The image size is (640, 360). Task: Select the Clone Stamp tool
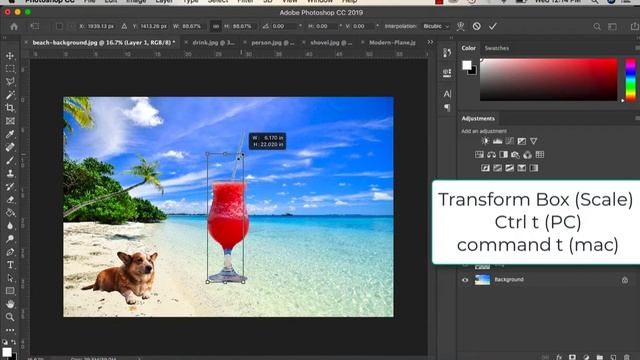click(10, 173)
